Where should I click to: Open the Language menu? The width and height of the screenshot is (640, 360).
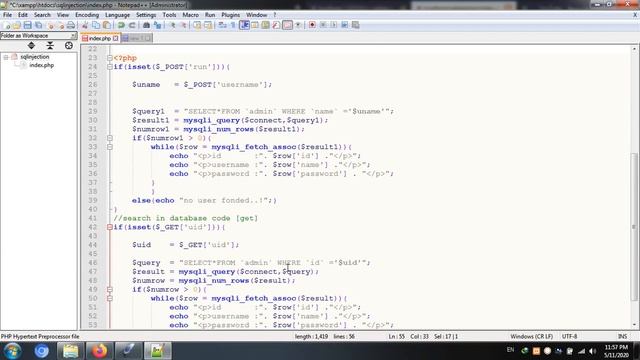click(x=117, y=15)
